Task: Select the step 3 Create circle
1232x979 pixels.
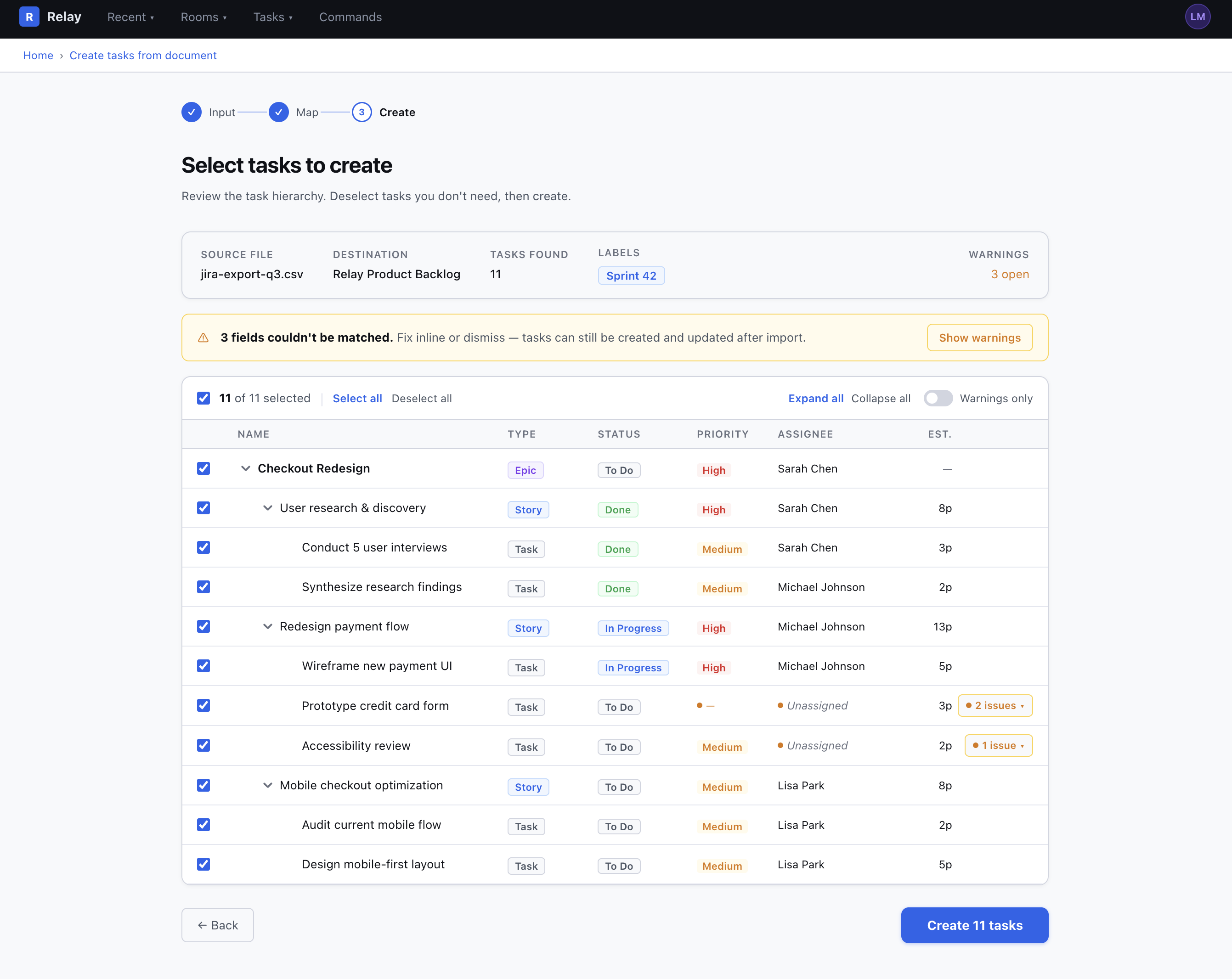Action: tap(362, 112)
